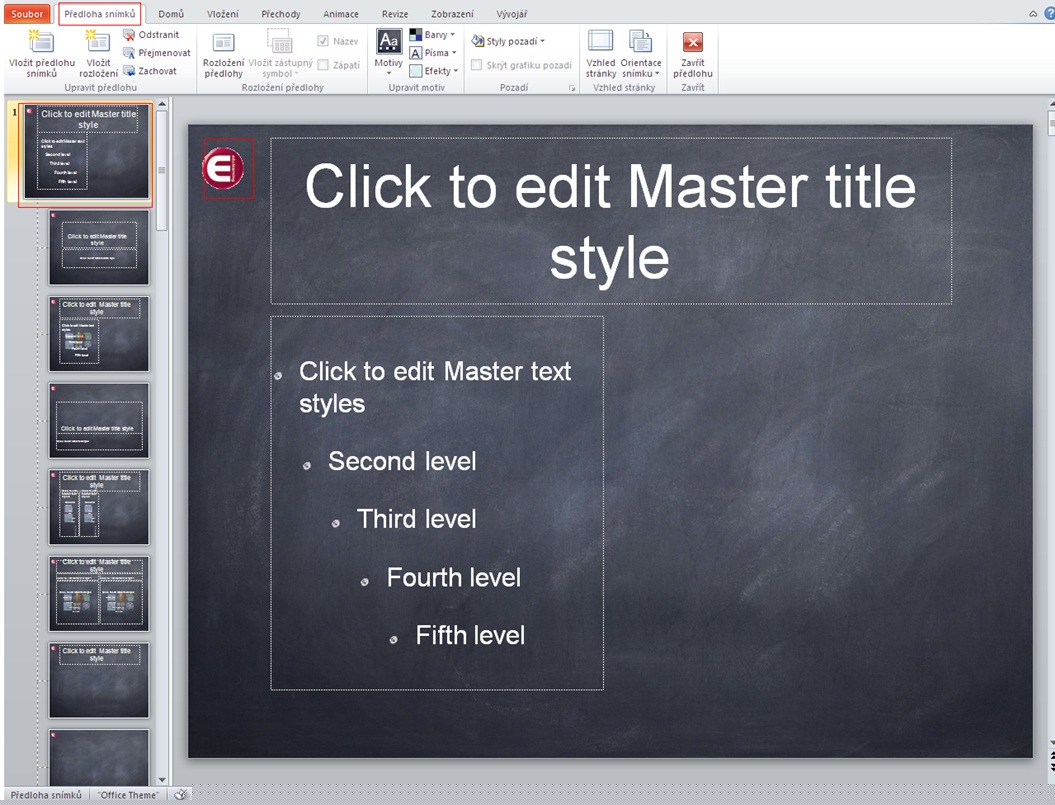Toggle the Název checkbox
The width and height of the screenshot is (1055, 805).
pos(323,41)
